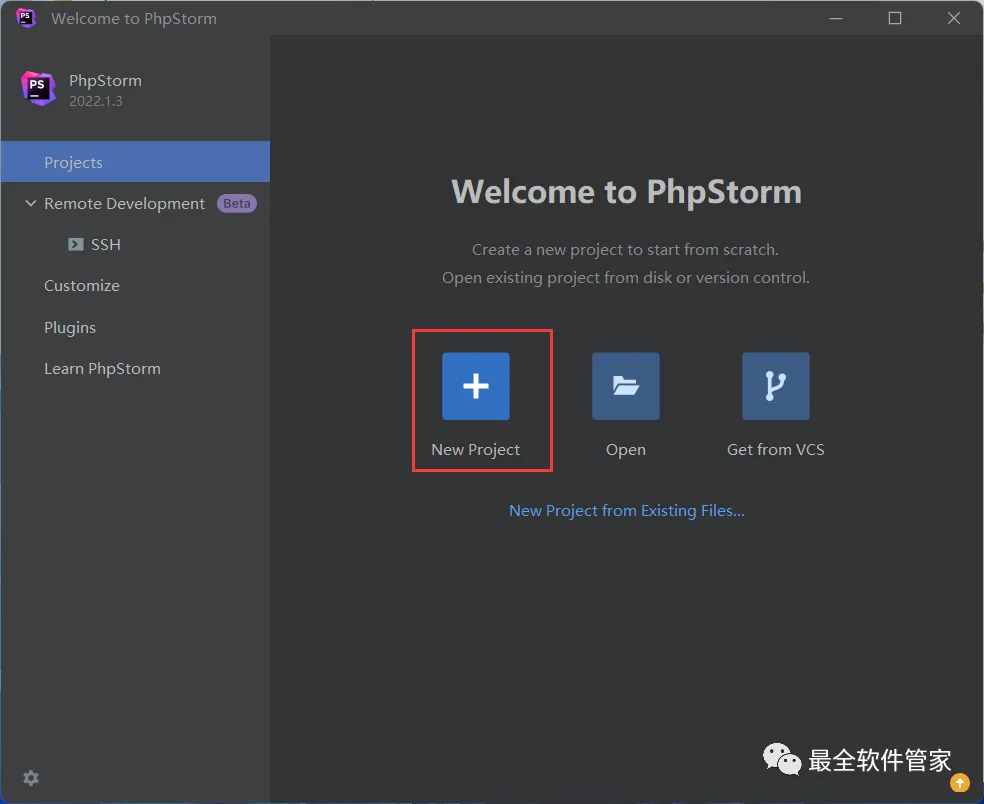Open the settings gear in the sidebar
This screenshot has width=984, height=804.
point(31,778)
